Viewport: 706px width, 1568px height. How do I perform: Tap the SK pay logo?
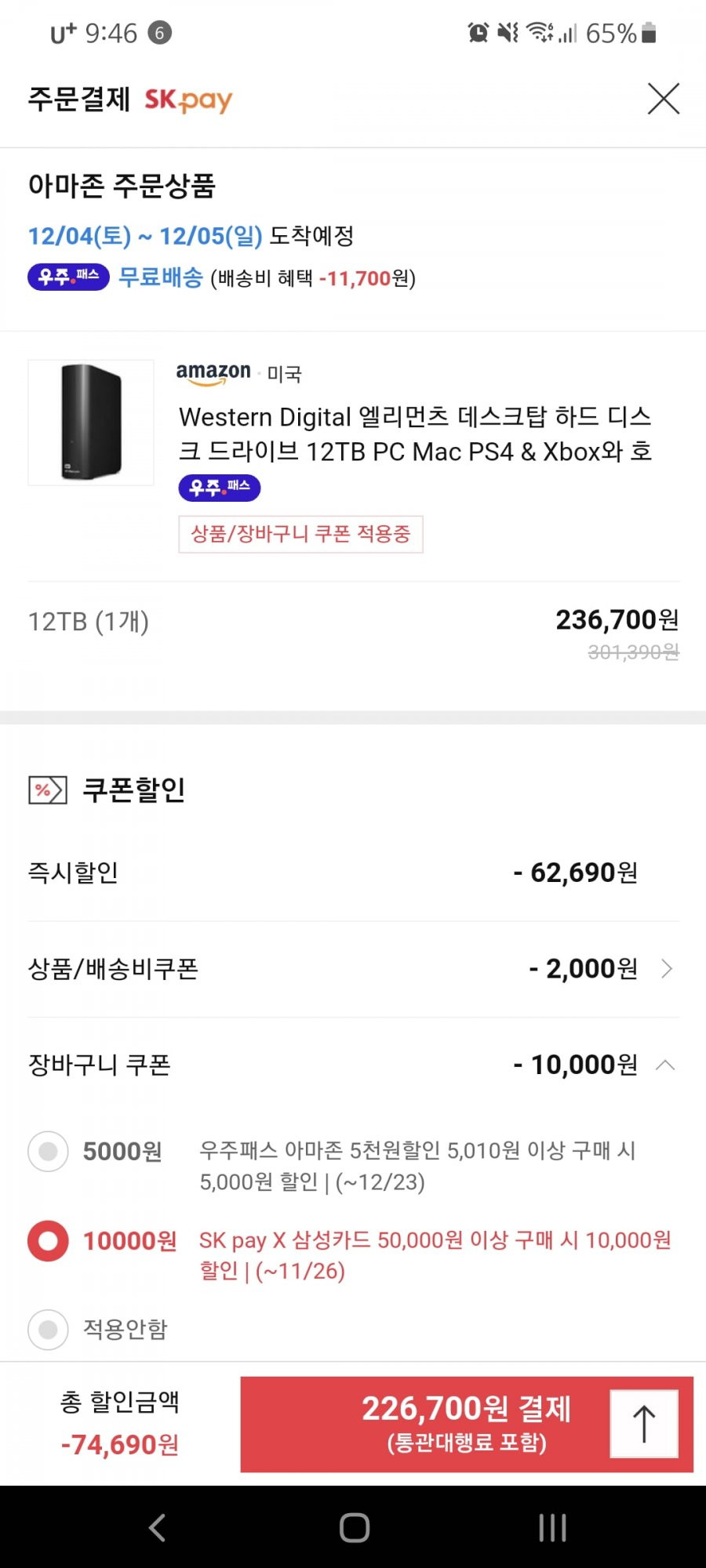(188, 100)
